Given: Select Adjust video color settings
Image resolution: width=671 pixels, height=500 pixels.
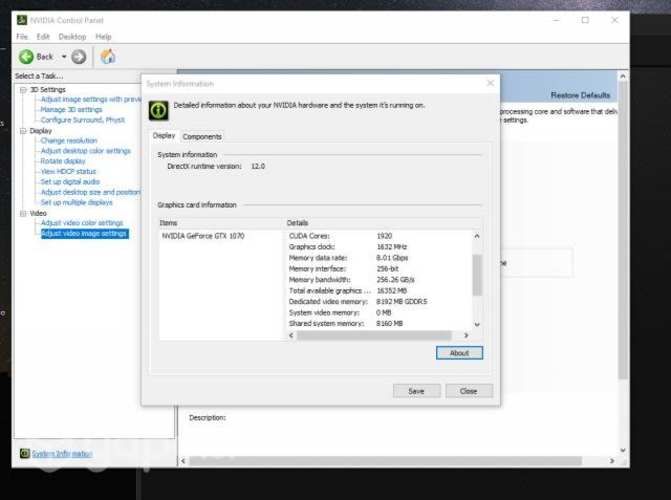Looking at the screenshot, I should [x=82, y=223].
